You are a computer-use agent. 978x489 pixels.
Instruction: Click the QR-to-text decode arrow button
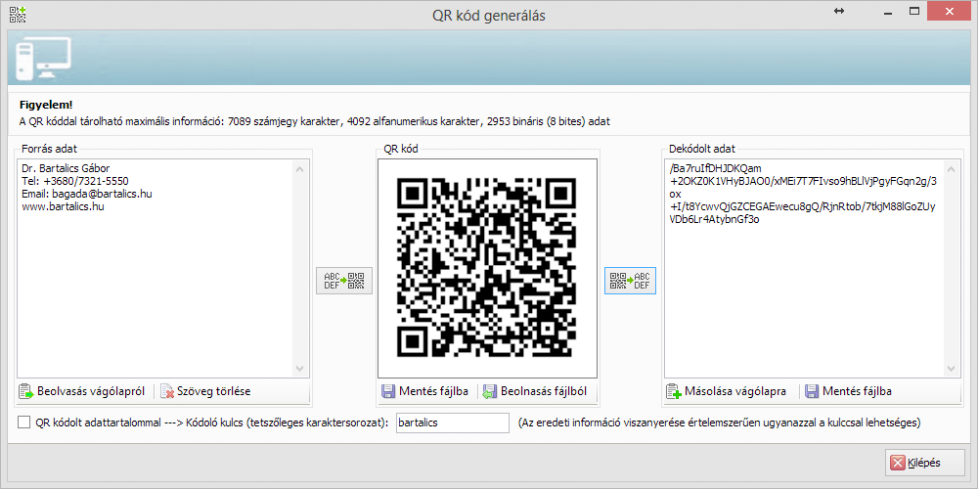coord(630,280)
